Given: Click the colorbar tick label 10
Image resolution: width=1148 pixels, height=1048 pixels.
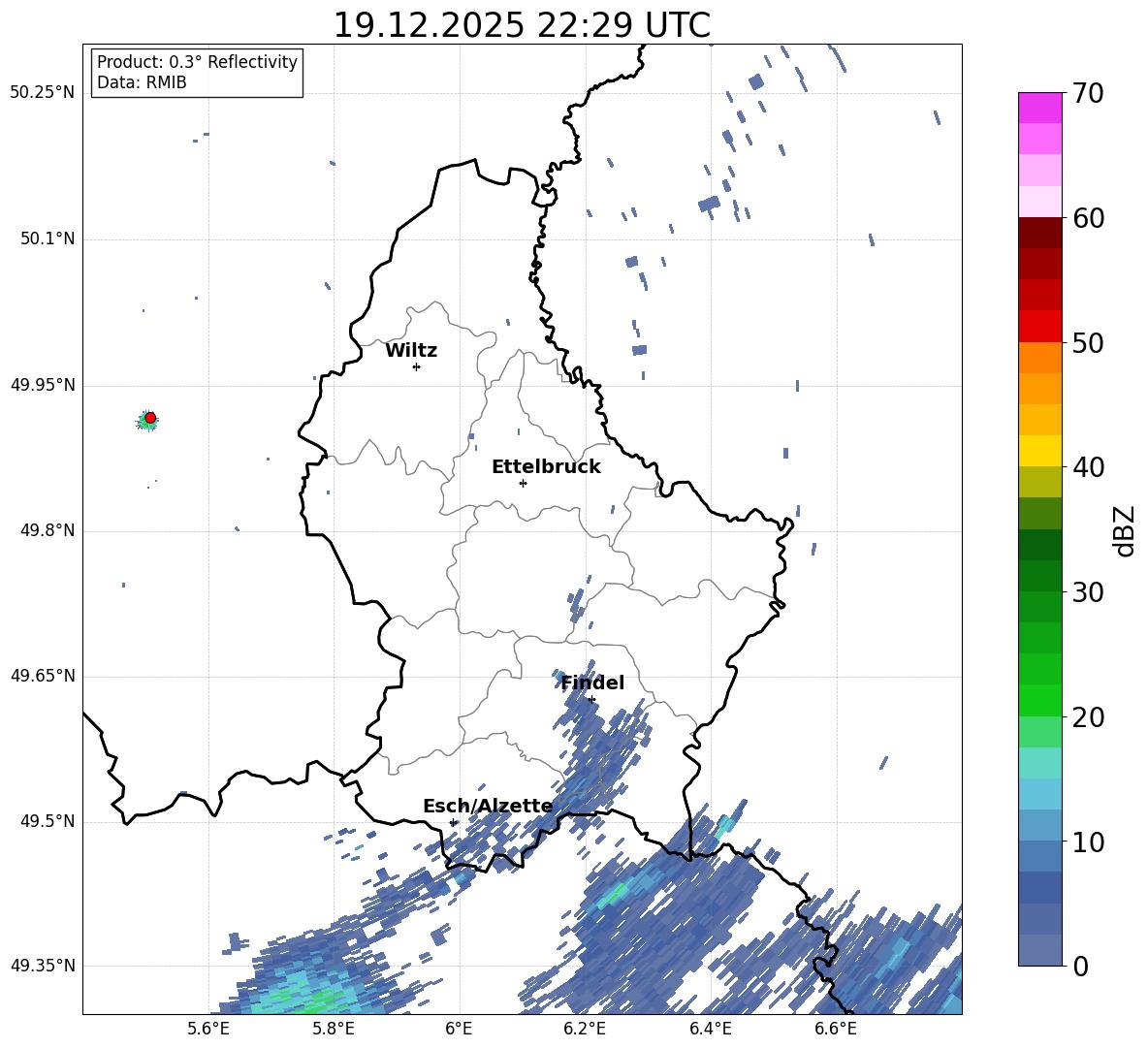Looking at the screenshot, I should pyautogui.click(x=1088, y=842).
